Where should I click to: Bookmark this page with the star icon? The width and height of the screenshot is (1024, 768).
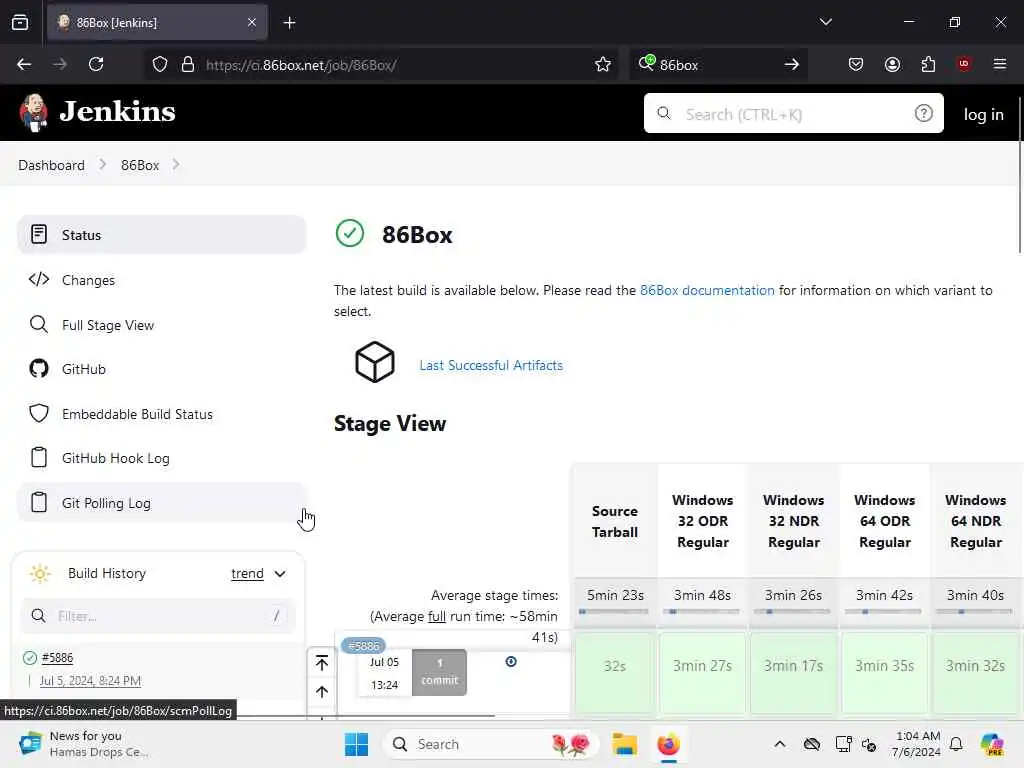tap(603, 64)
